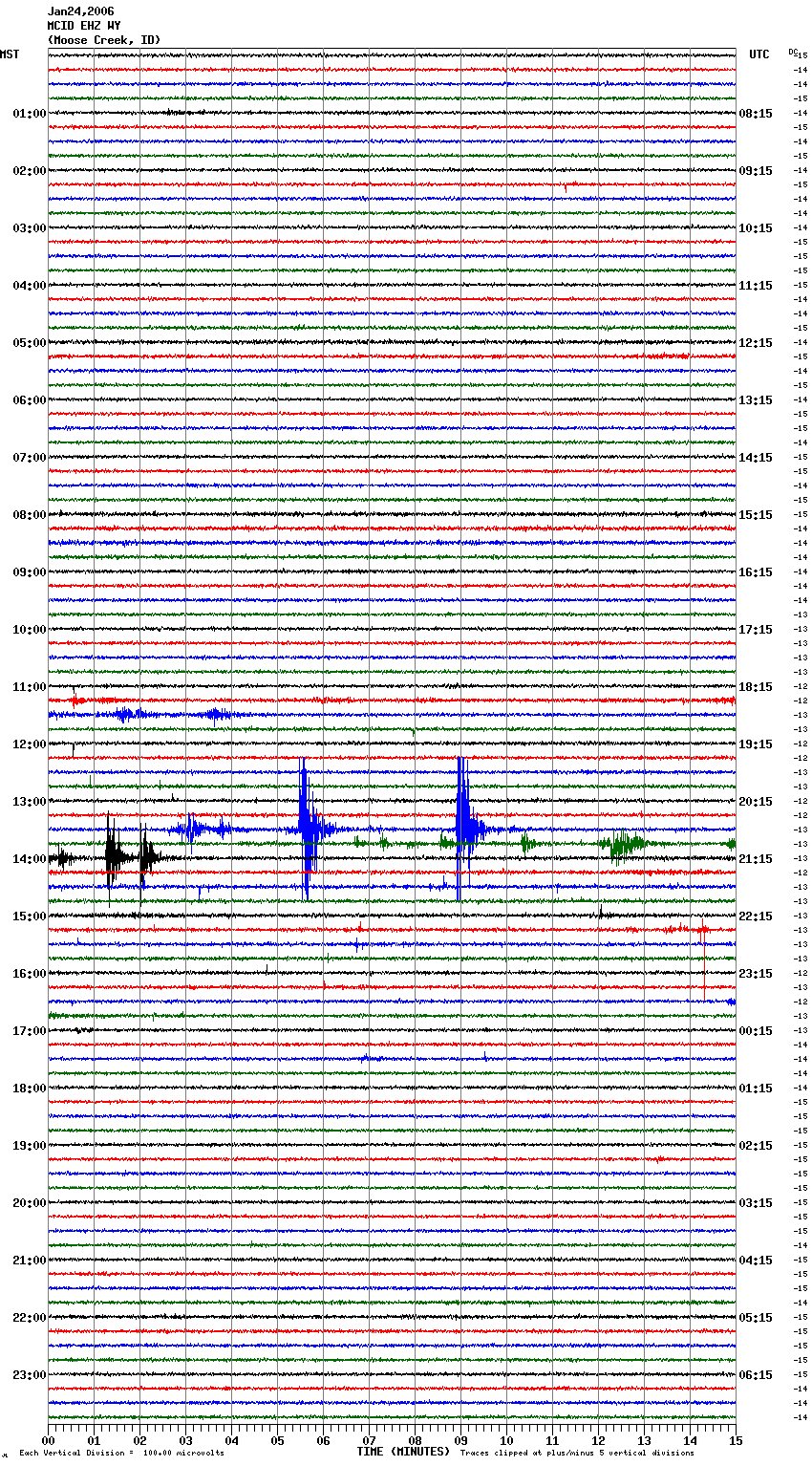Select the 01:00 MST hour label
The image size is (812, 1466).
pos(30,114)
